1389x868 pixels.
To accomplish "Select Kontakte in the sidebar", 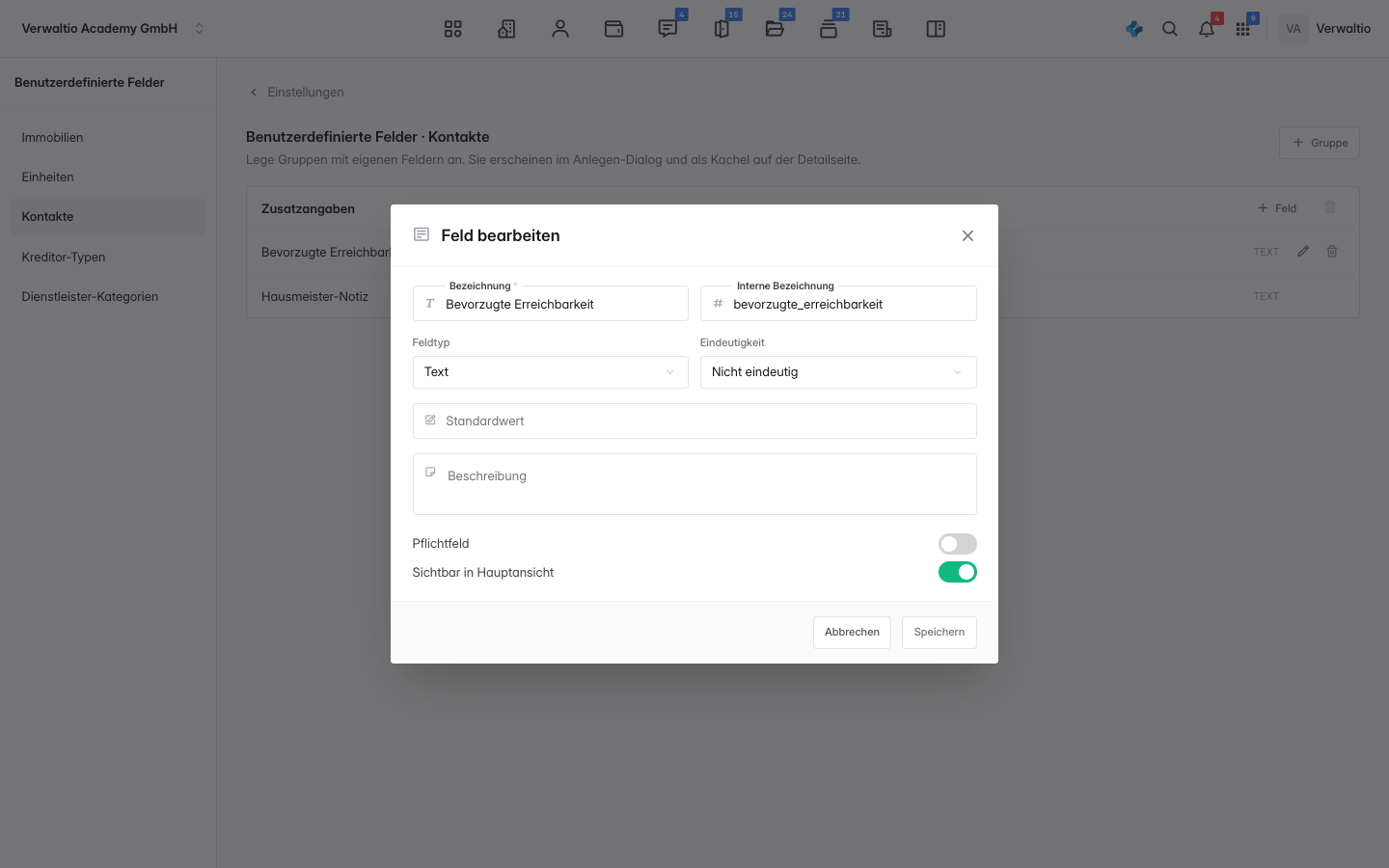I will tap(108, 217).
